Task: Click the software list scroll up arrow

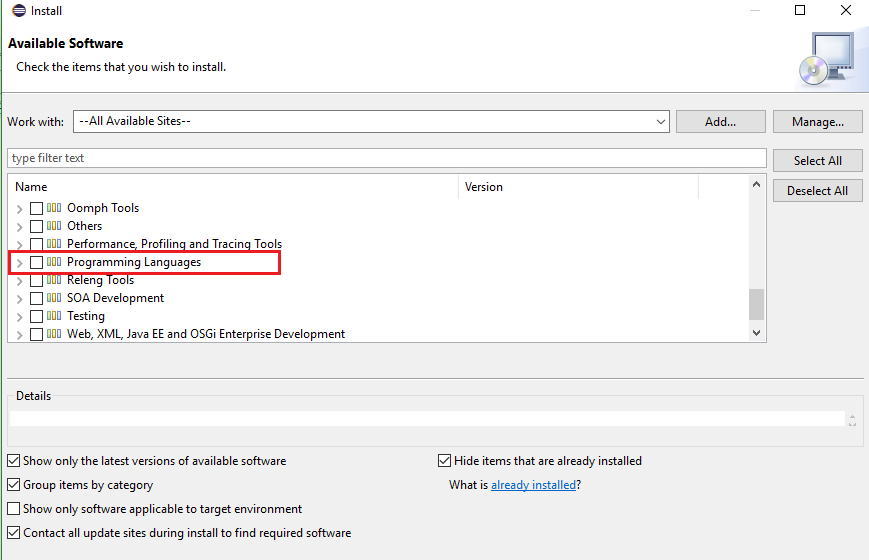Action: pos(756,184)
